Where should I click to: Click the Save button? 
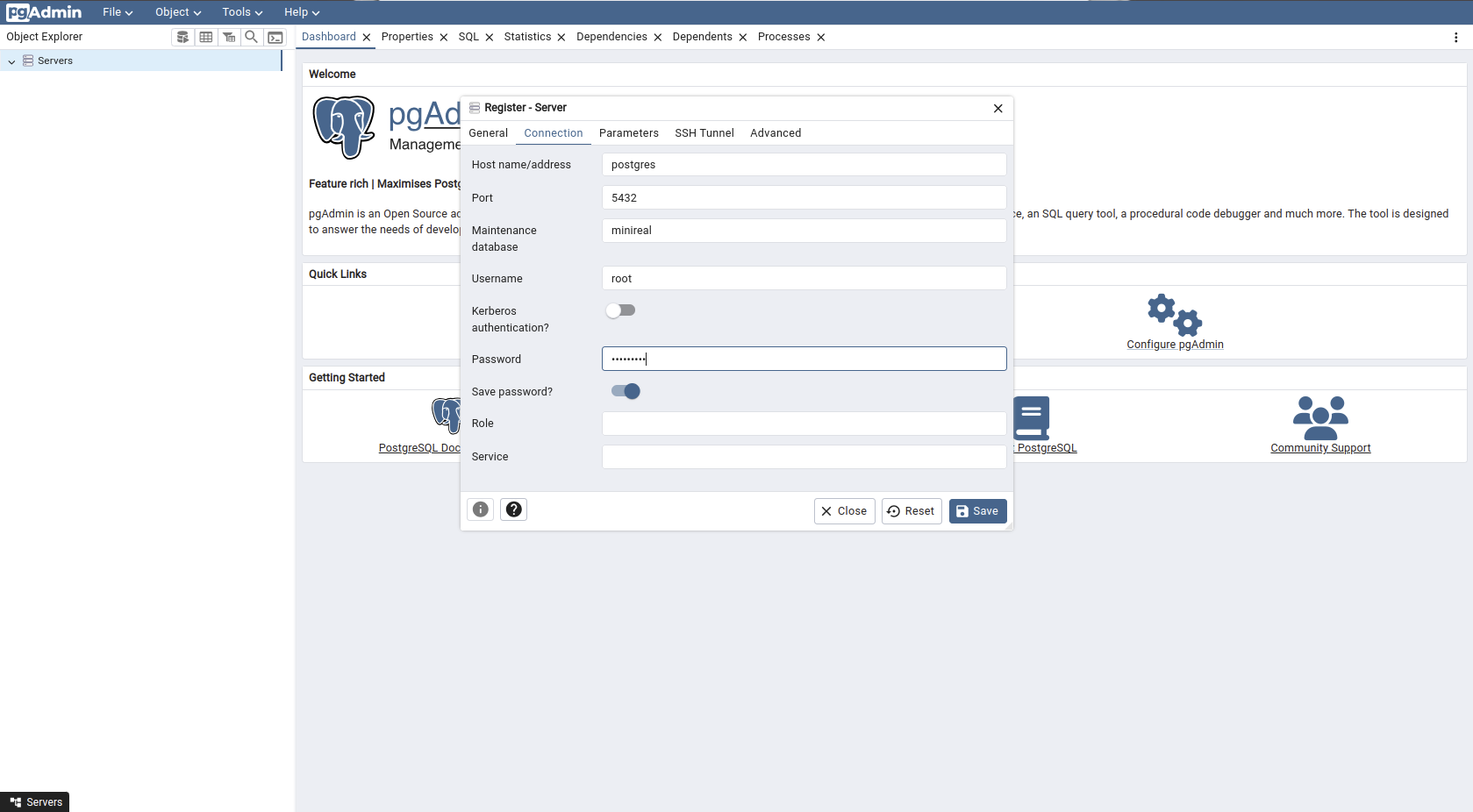(977, 511)
